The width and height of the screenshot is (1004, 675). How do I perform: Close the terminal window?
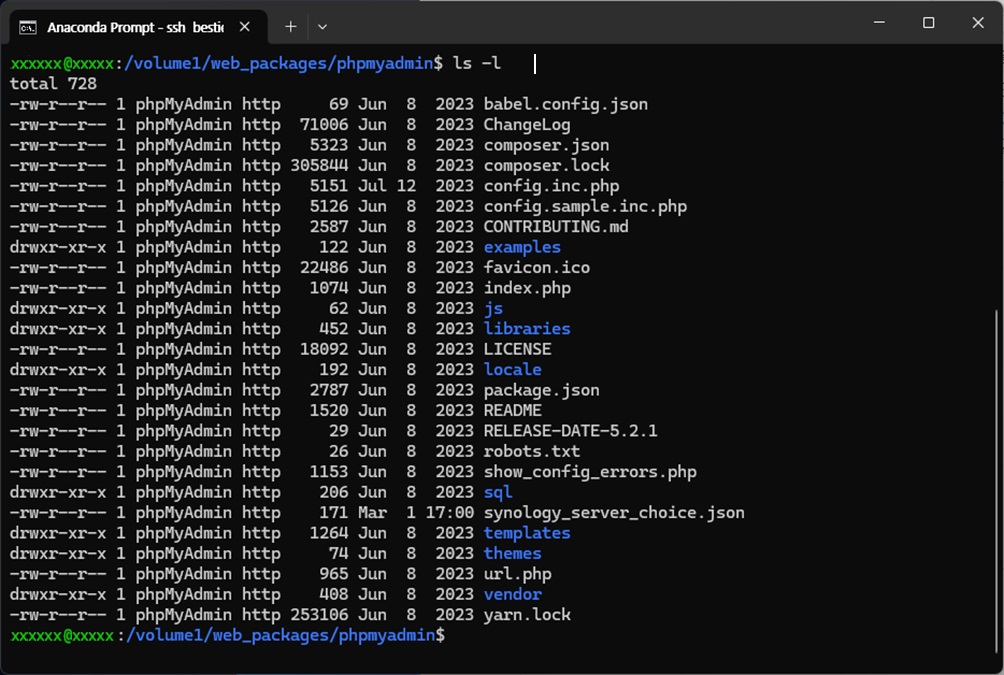(977, 23)
